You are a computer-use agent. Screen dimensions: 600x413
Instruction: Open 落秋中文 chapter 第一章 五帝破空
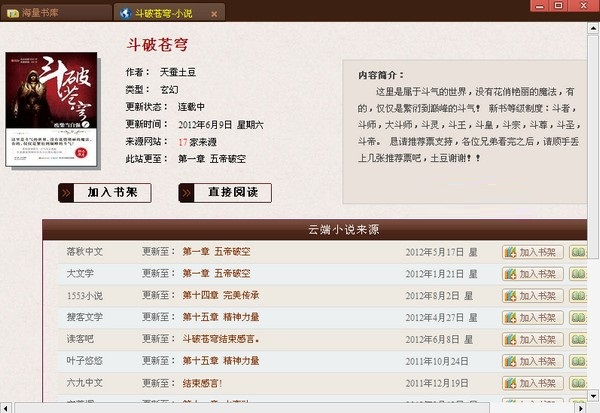point(217,251)
